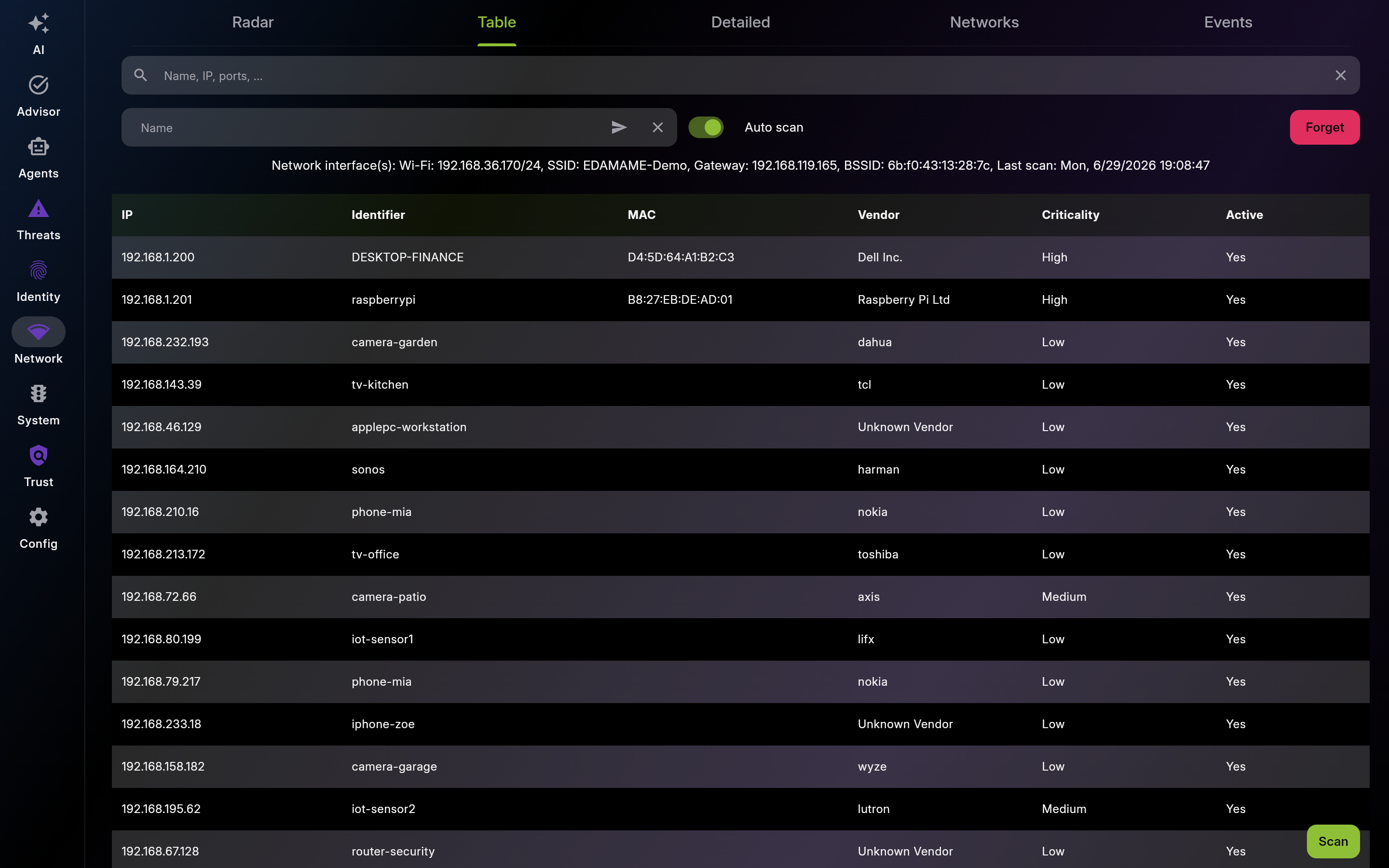Switch to the Events tab
This screenshot has height=868, width=1389.
[1228, 22]
